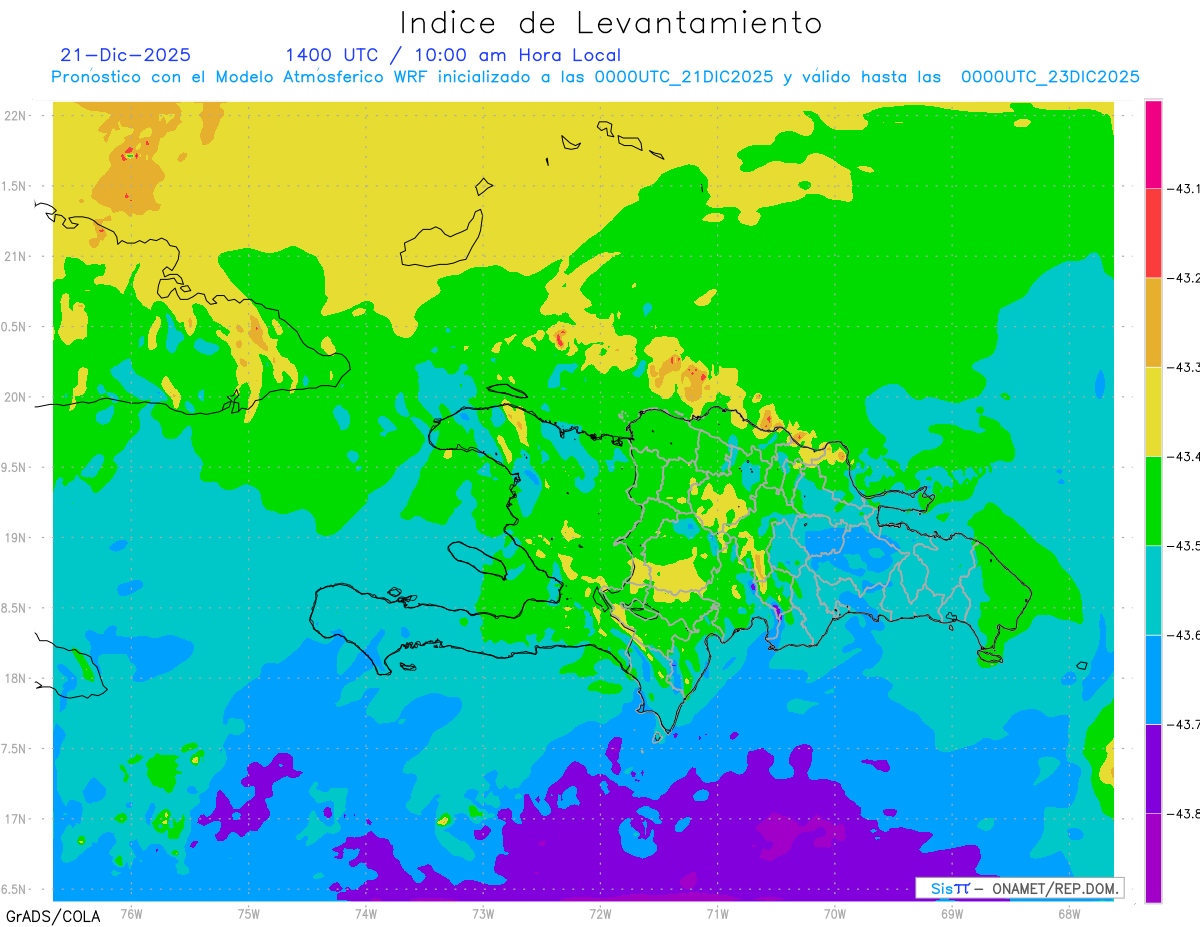Click the 68W longitude label

(x=1069, y=913)
